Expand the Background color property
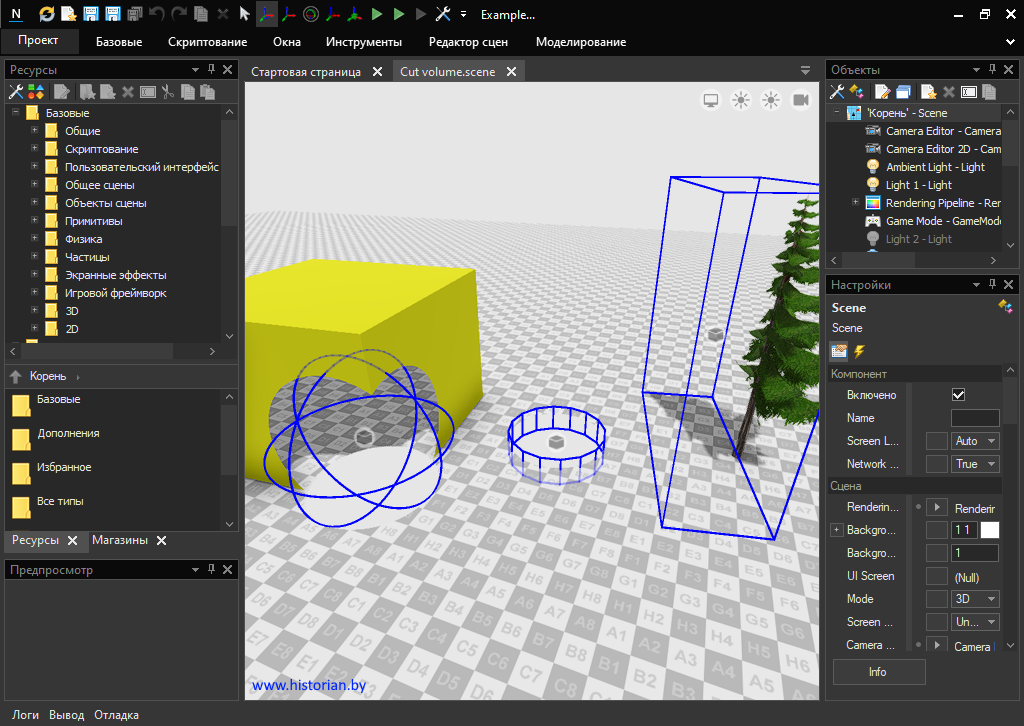The image size is (1024, 726). pyautogui.click(x=837, y=530)
